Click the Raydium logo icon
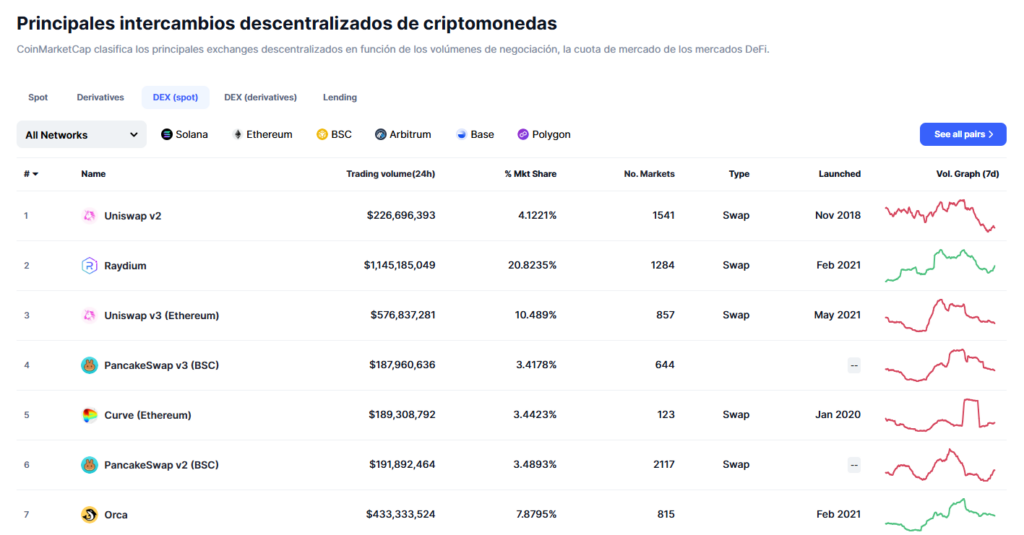1024x535 pixels. 89,265
